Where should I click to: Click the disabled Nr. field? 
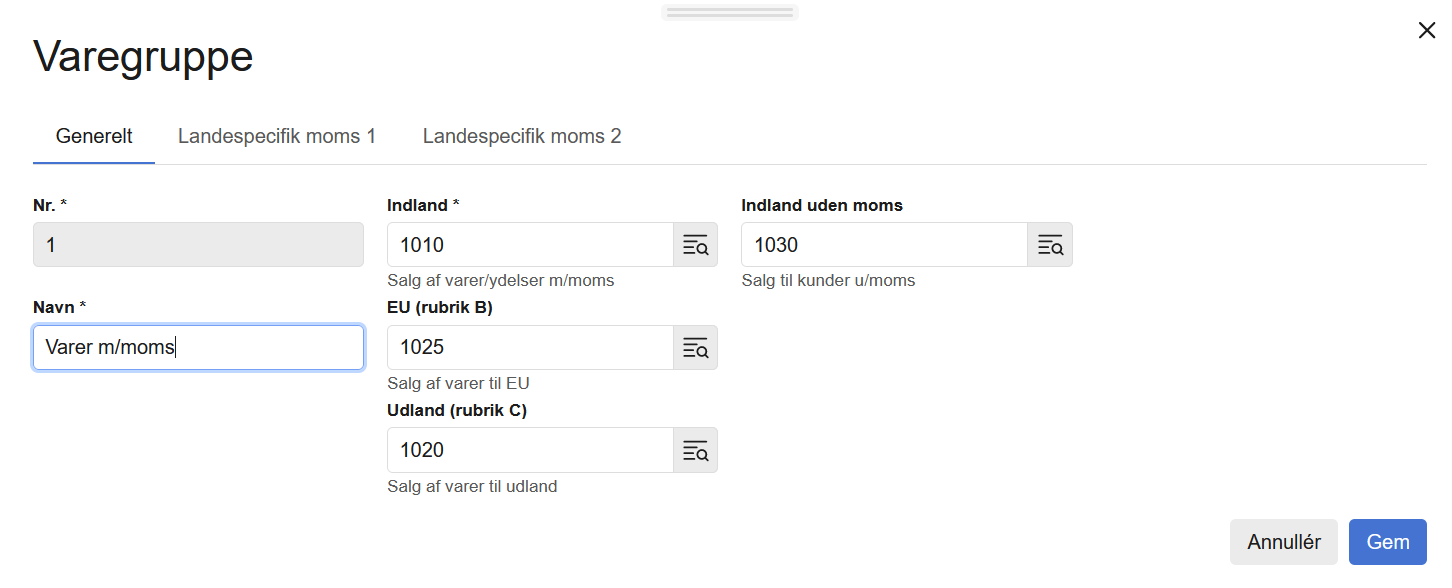pyautogui.click(x=198, y=245)
